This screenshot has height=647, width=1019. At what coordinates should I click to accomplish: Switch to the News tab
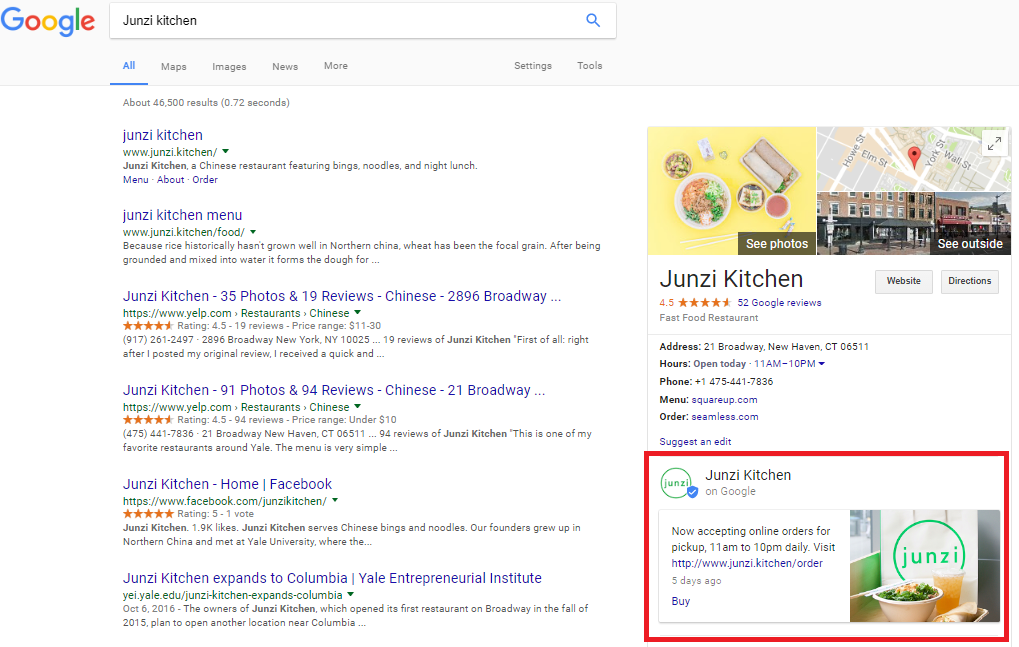[285, 66]
